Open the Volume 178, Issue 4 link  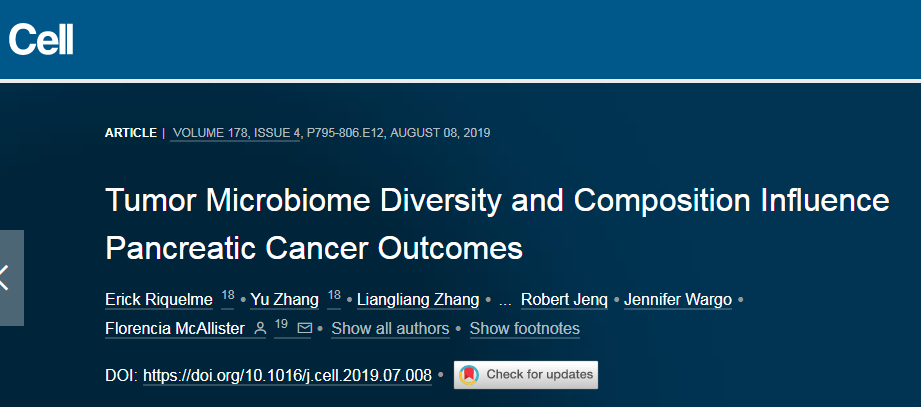pyautogui.click(x=236, y=133)
